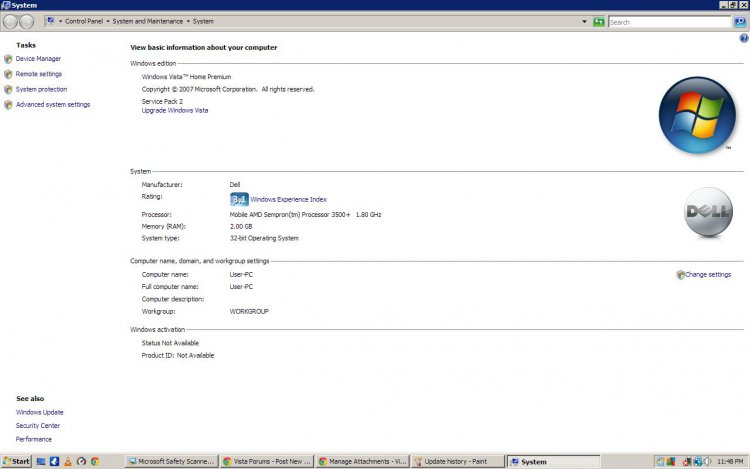Click the System title bar icon

[x=6, y=5]
